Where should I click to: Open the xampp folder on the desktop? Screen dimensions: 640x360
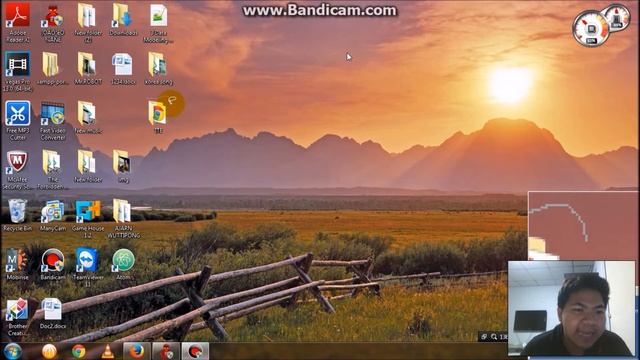click(52, 68)
